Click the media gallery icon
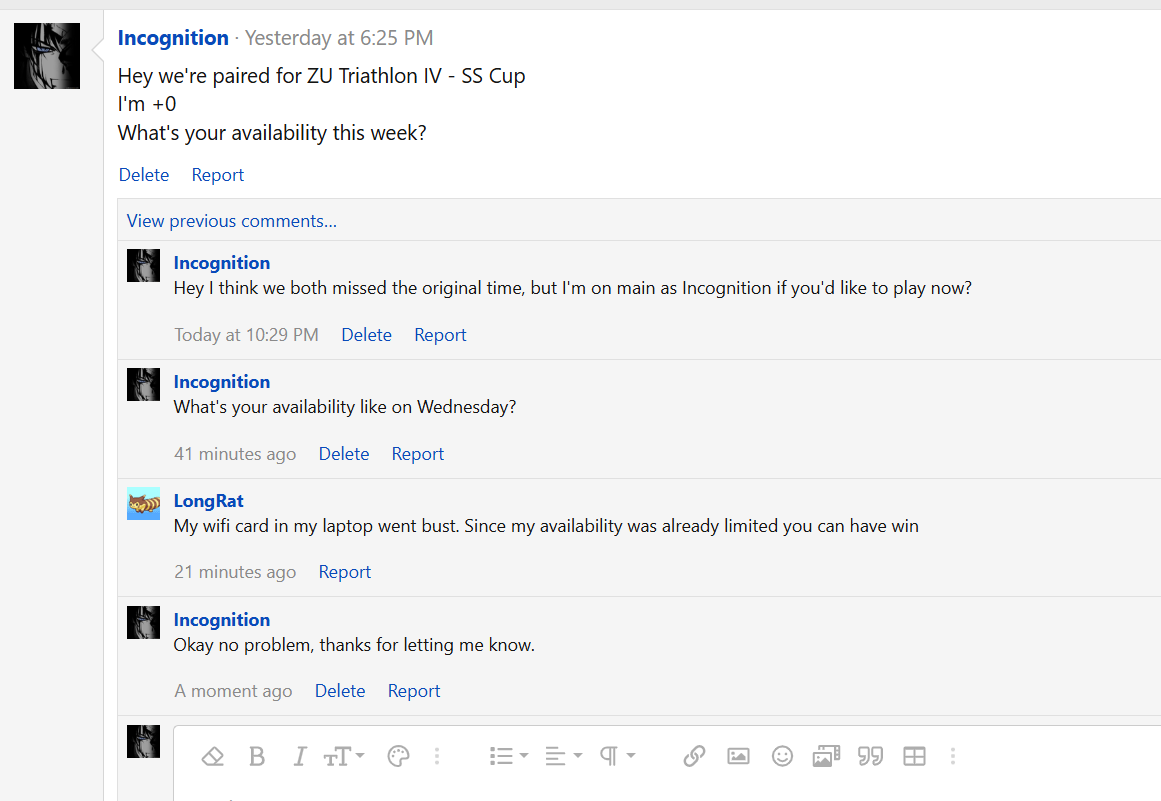 pos(826,756)
